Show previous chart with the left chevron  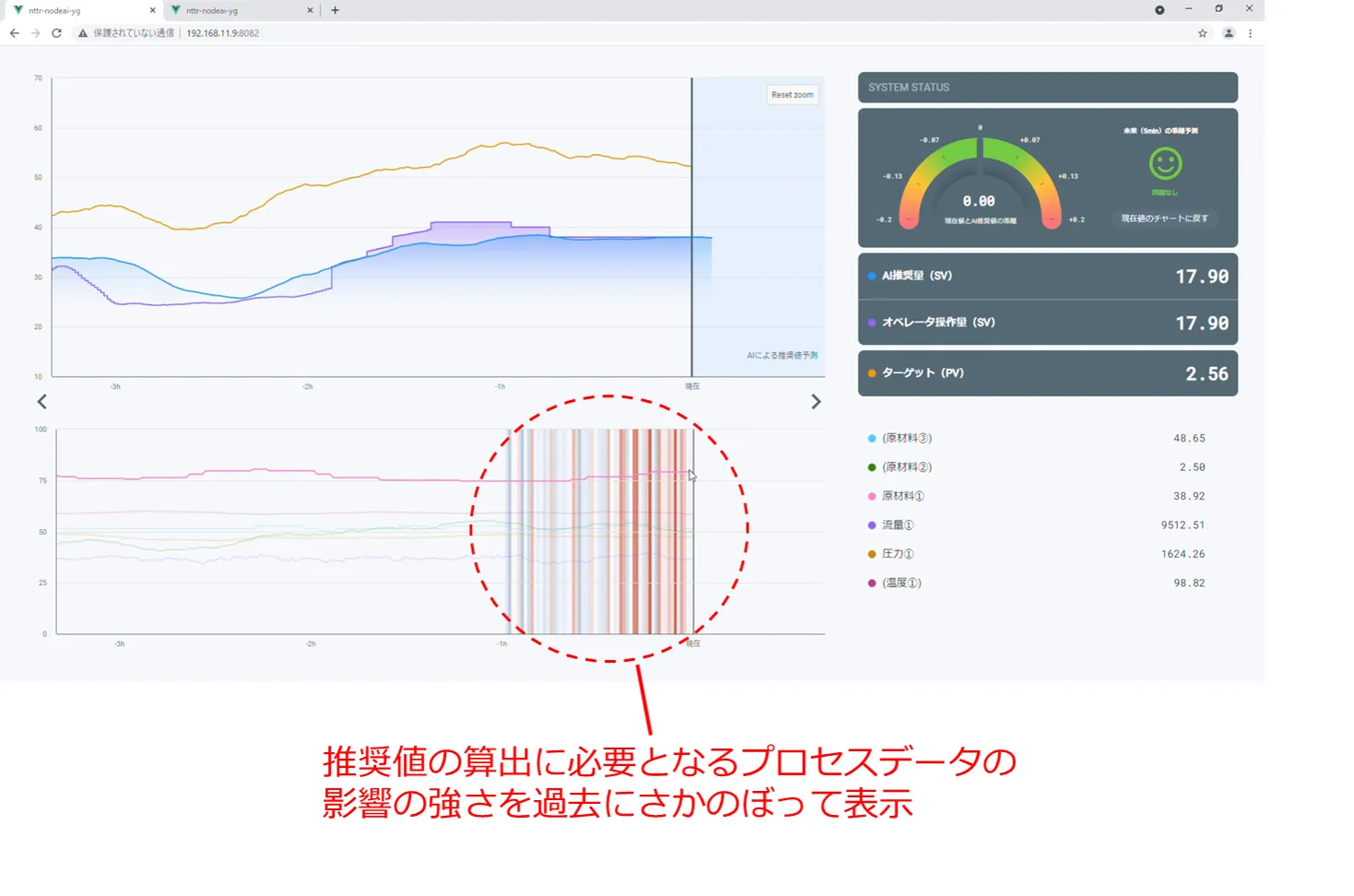coord(41,402)
